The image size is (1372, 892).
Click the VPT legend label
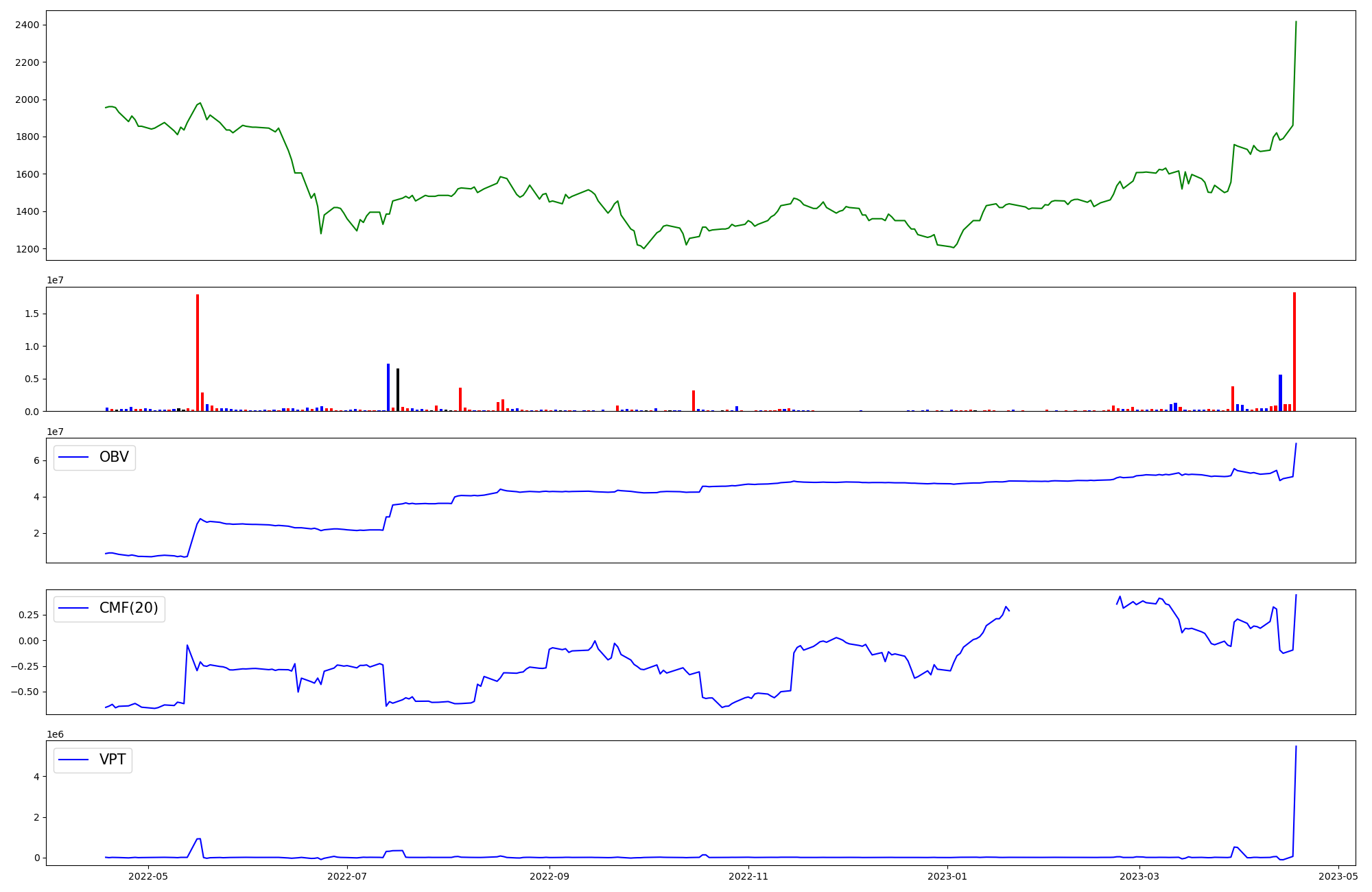113,760
